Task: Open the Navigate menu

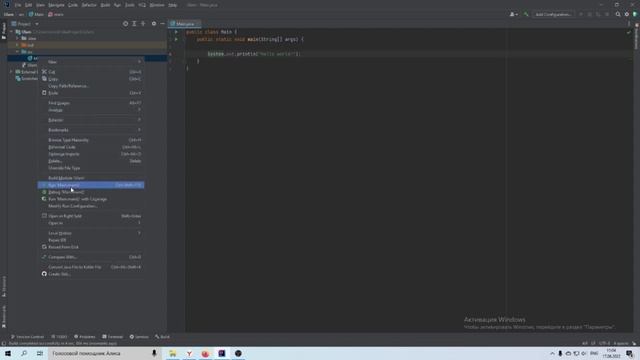Action: click(x=56, y=5)
